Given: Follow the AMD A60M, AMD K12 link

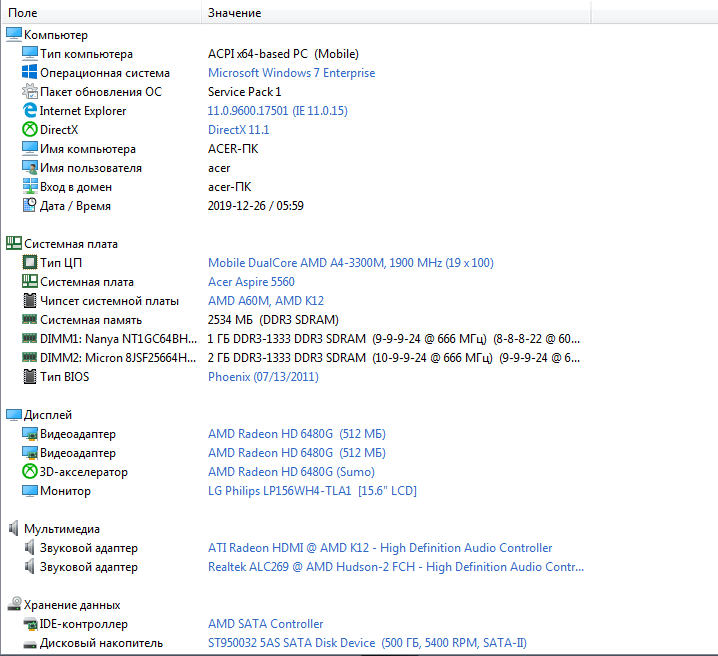Looking at the screenshot, I should (266, 301).
